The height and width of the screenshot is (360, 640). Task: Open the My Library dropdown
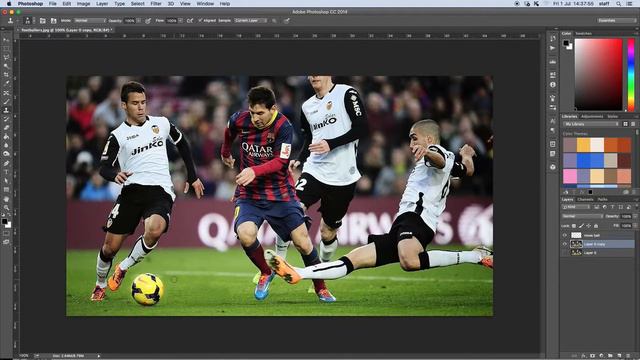click(x=591, y=124)
